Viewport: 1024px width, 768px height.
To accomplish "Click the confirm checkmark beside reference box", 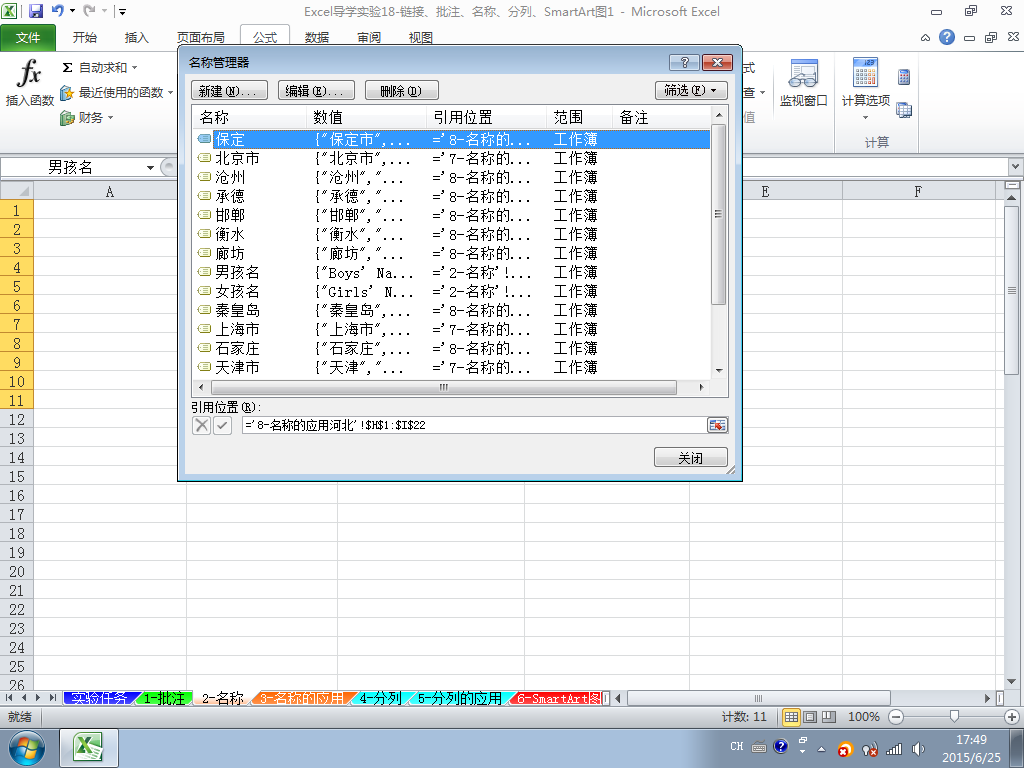I will [222, 426].
